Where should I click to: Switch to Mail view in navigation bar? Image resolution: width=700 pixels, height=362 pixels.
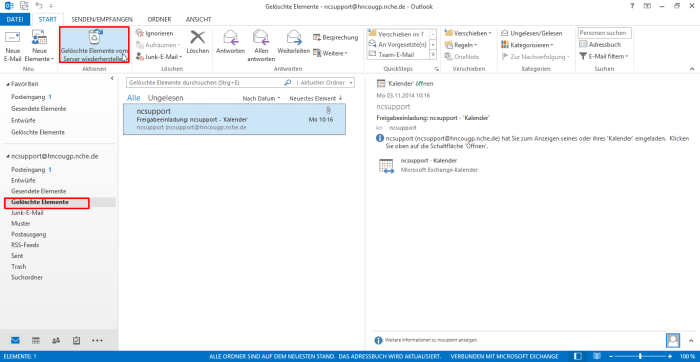(16, 341)
